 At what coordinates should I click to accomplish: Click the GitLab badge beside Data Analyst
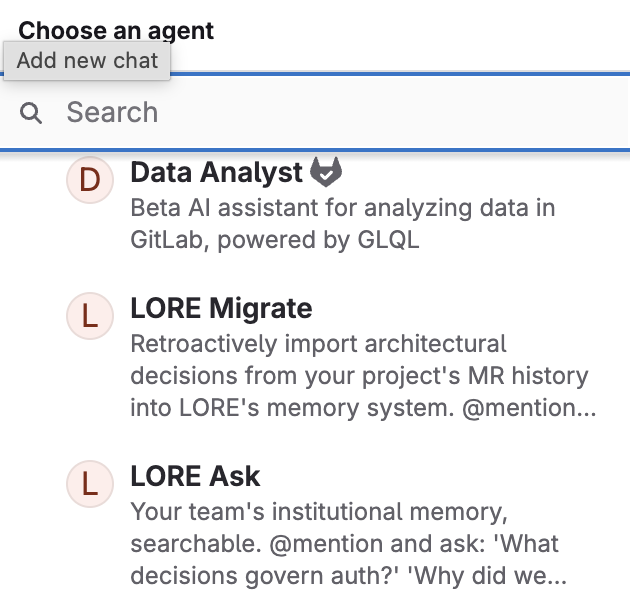click(325, 172)
